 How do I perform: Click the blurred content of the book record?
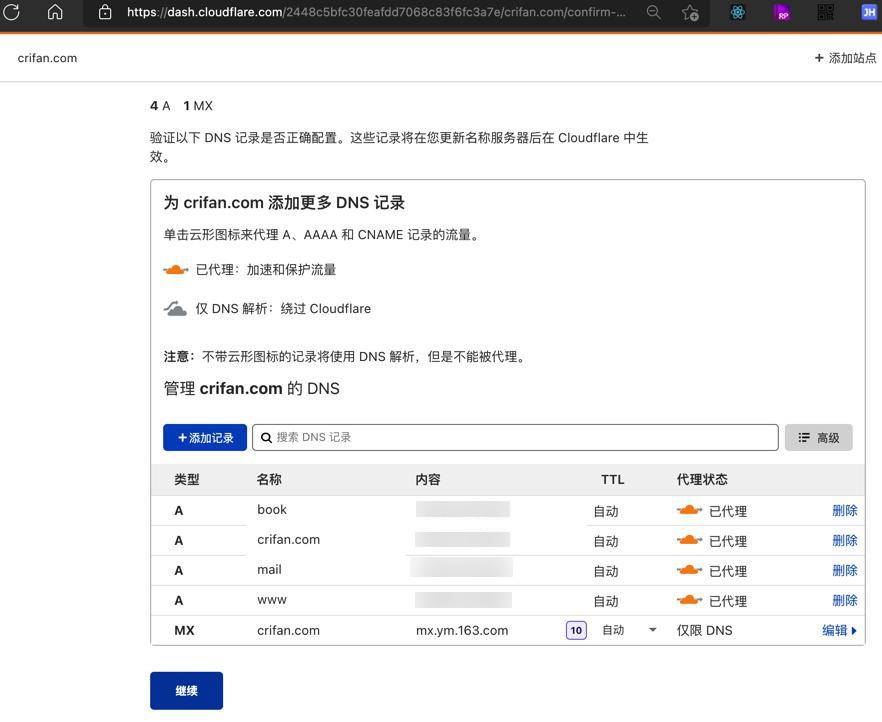click(x=463, y=509)
